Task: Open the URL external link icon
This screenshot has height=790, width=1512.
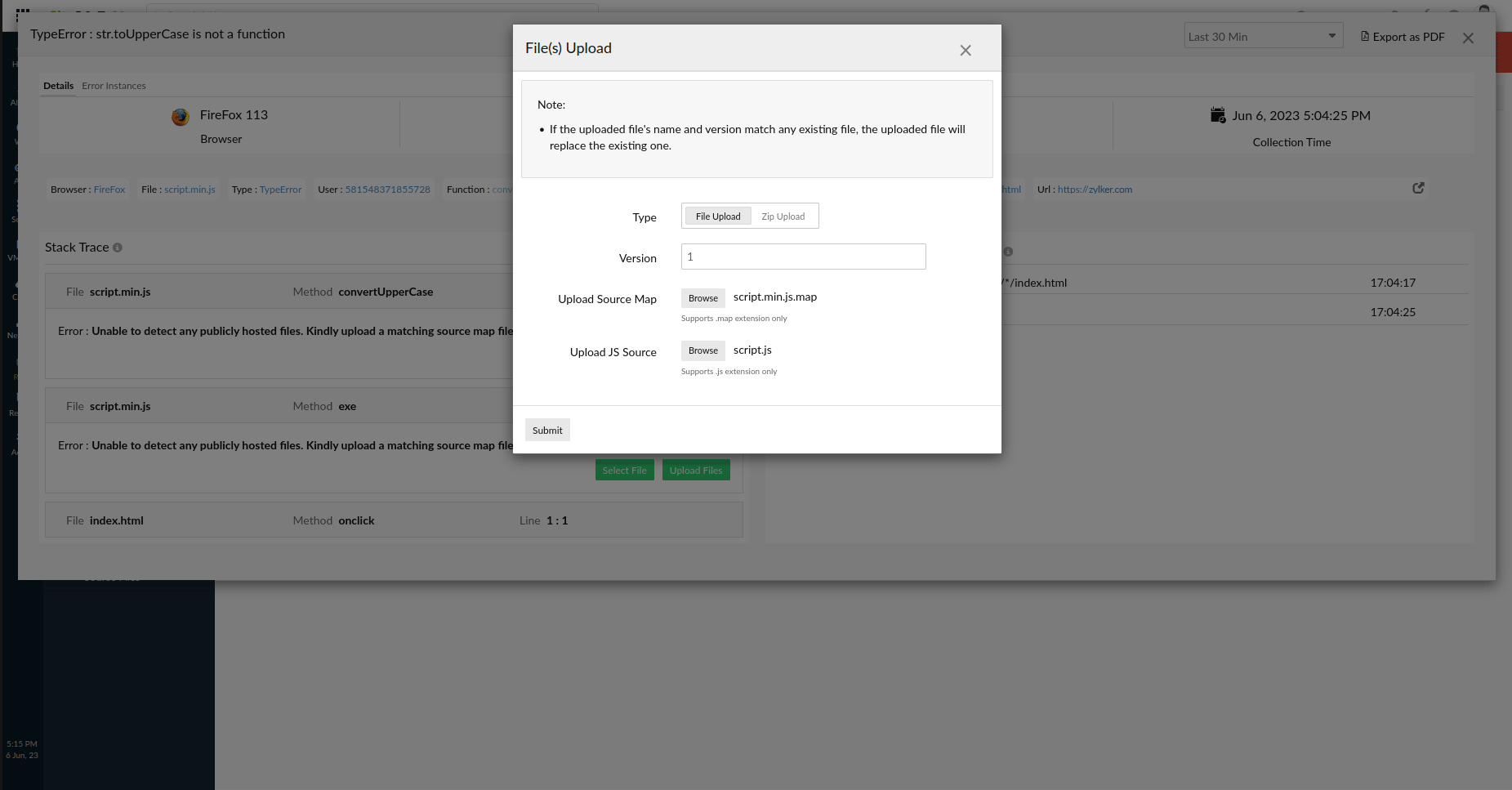Action: coord(1418,188)
